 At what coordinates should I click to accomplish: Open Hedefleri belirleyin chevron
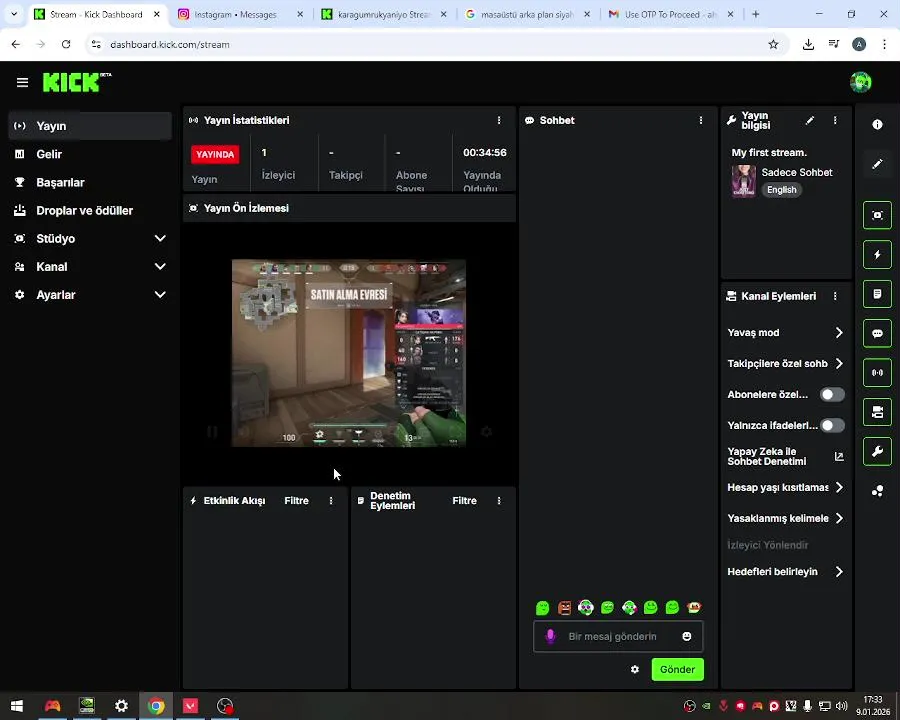[839, 572]
